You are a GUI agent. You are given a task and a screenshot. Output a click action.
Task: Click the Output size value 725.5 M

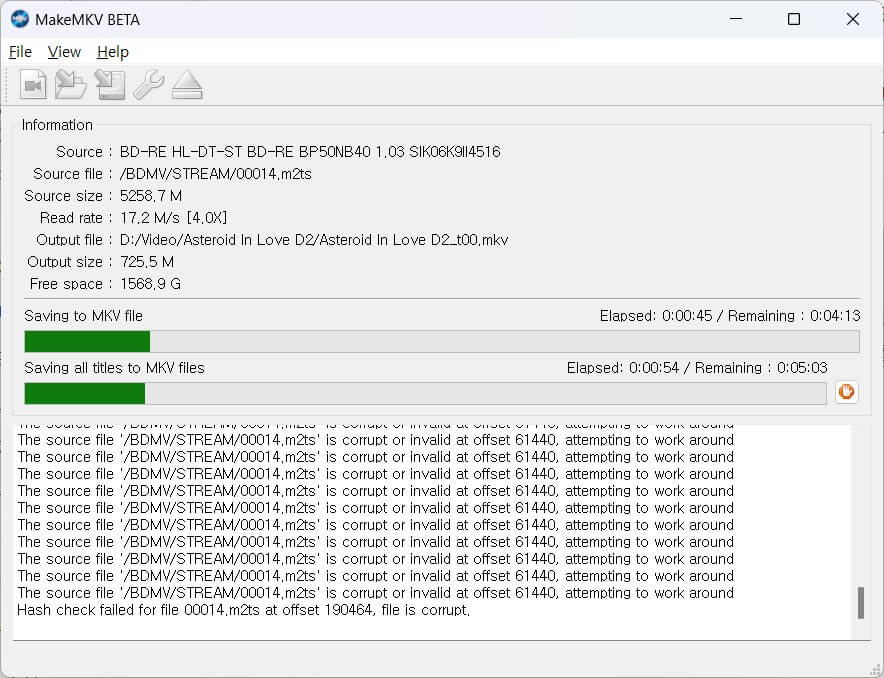click(x=147, y=262)
